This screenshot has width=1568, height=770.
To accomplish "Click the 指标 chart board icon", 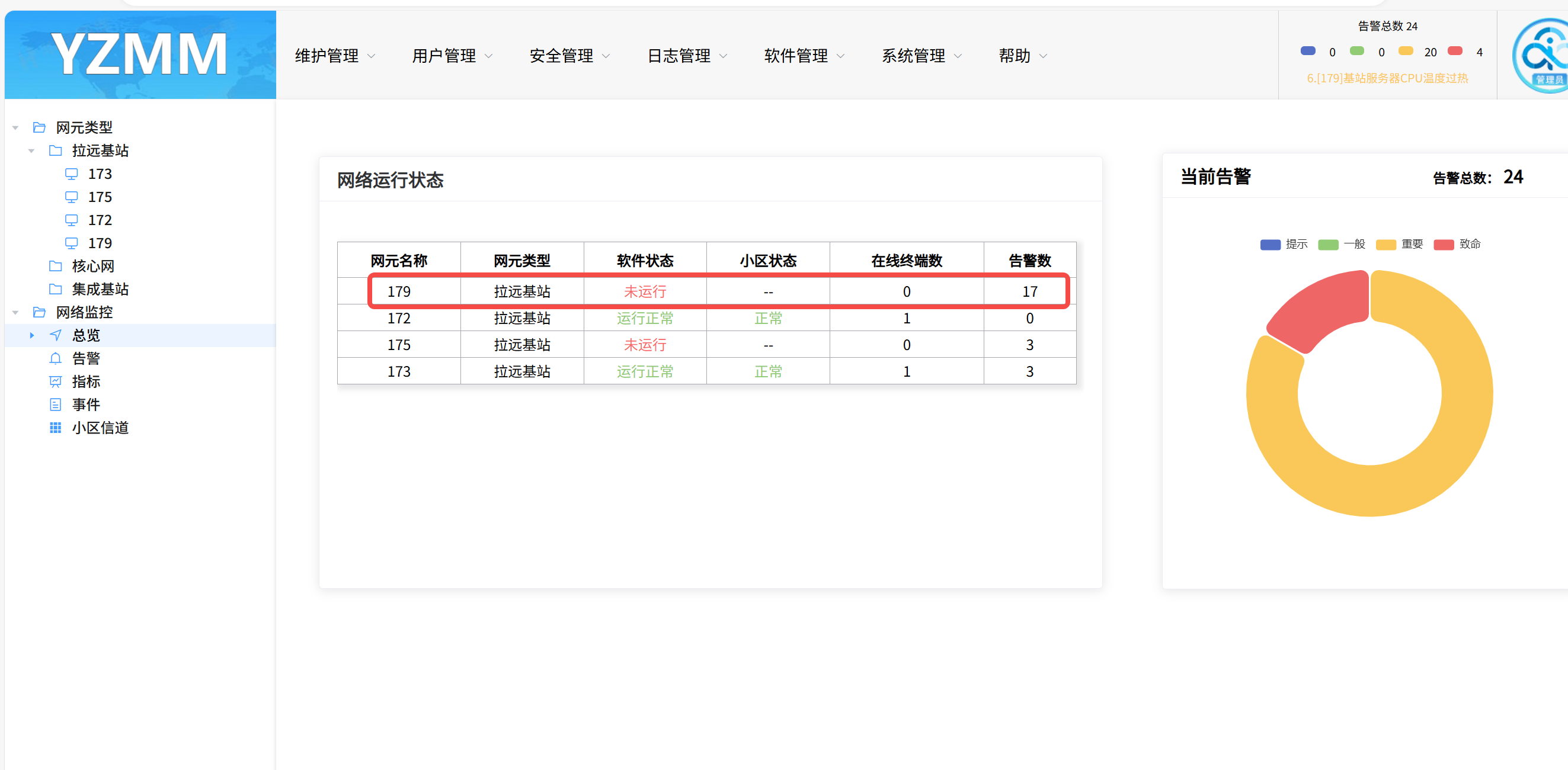I will coord(55,381).
